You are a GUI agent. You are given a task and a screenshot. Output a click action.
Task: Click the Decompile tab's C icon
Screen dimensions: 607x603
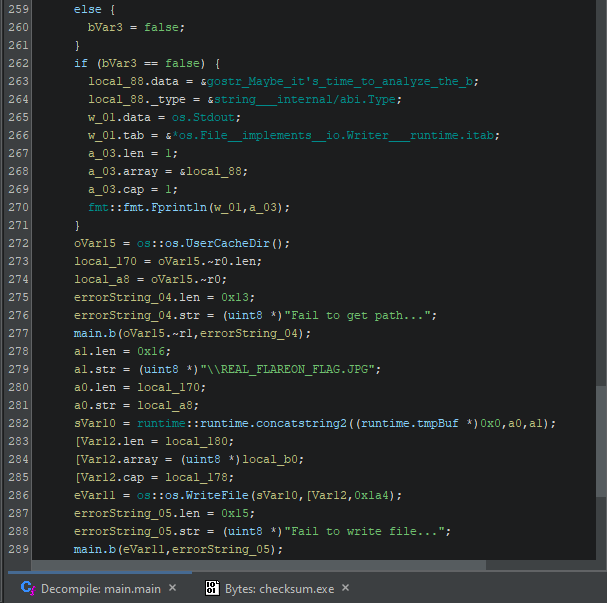tap(27, 588)
